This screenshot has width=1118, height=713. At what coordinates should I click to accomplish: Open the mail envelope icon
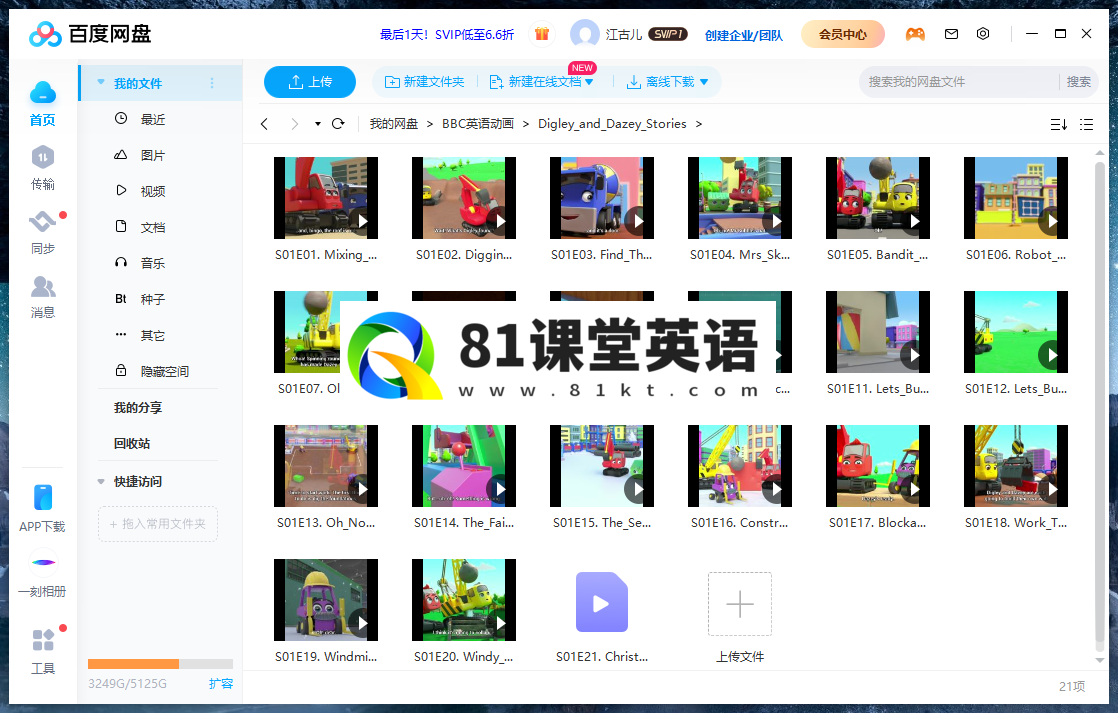click(x=951, y=34)
